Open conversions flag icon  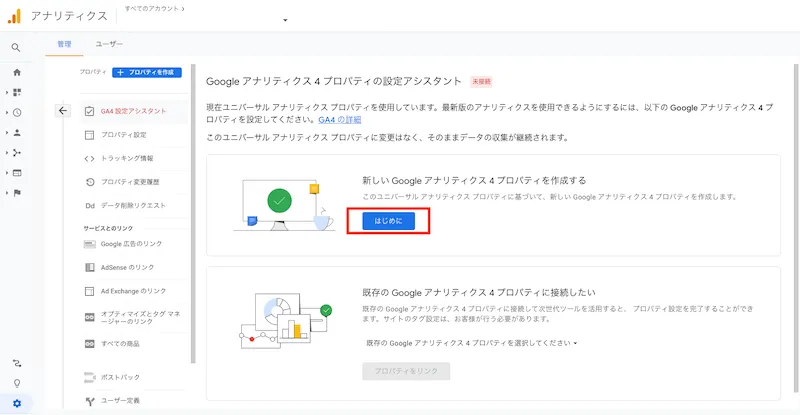[17, 193]
